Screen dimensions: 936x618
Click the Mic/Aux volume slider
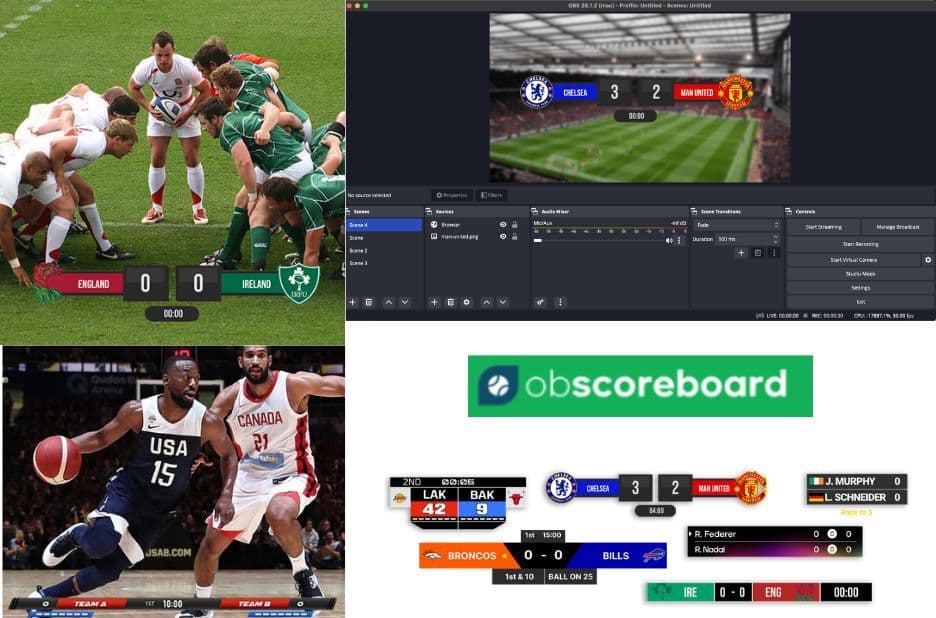pos(598,241)
